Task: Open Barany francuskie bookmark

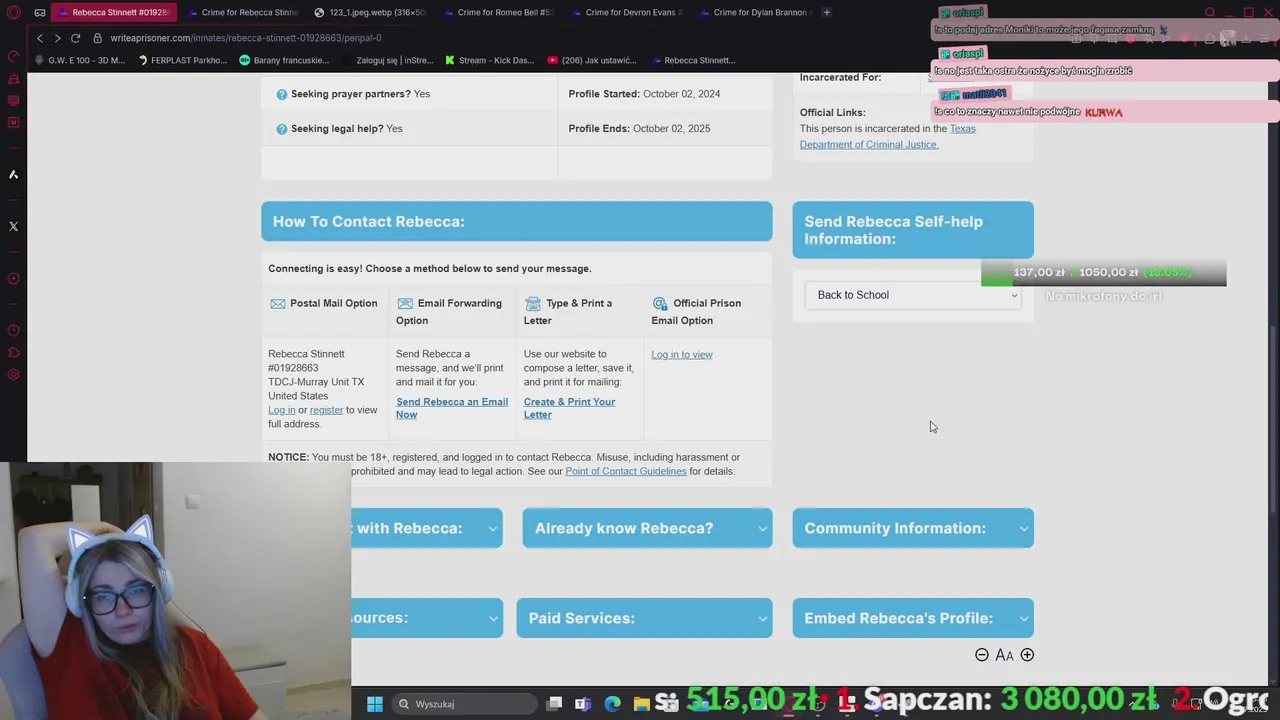Action: coord(284,60)
